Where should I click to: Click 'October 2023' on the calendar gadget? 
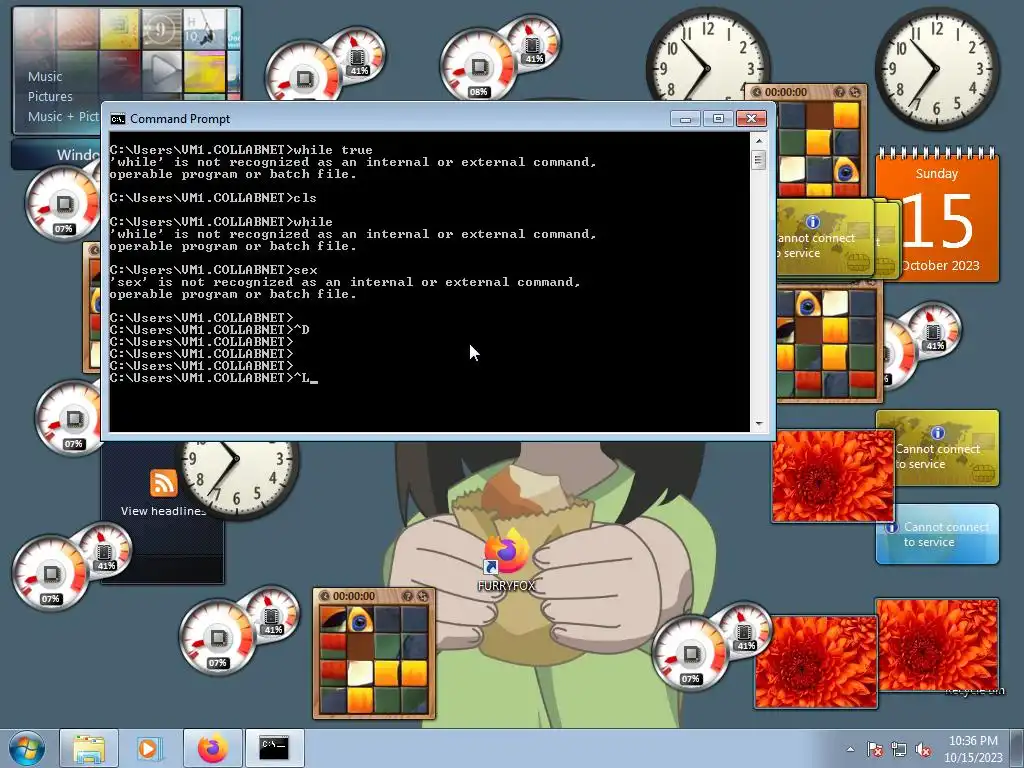point(940,265)
